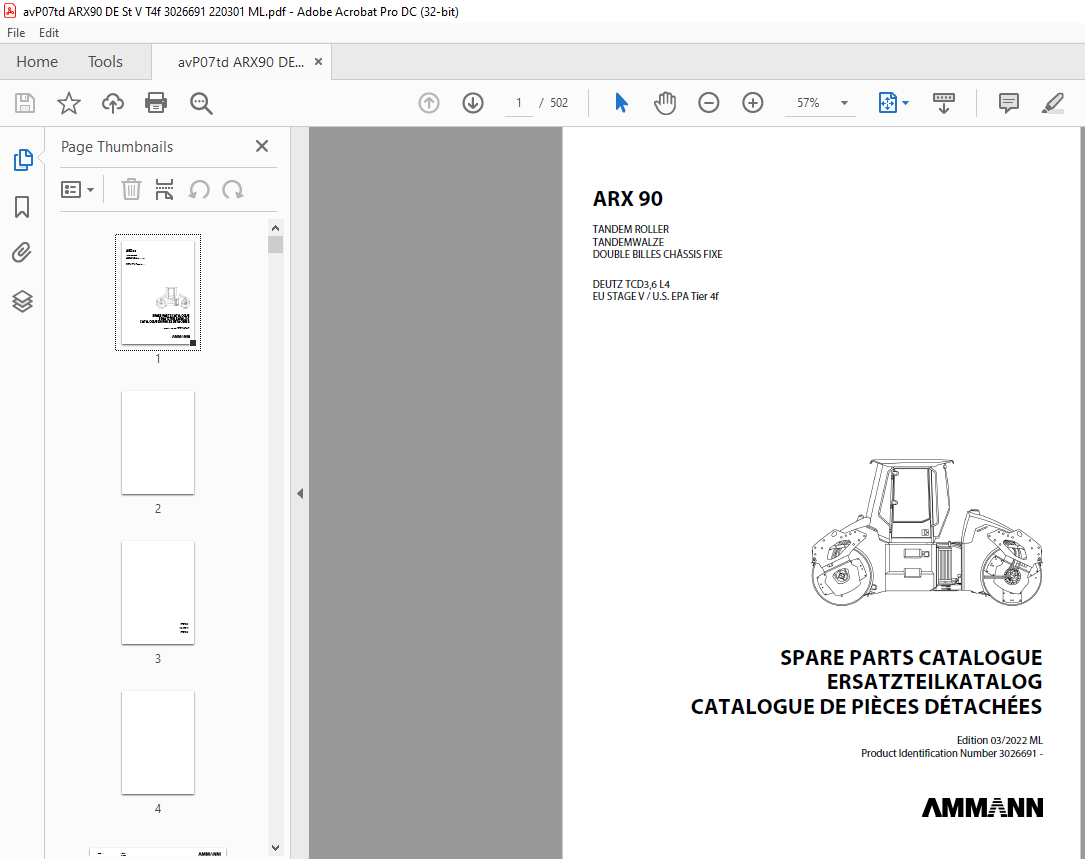Image resolution: width=1085 pixels, height=859 pixels.
Task: Click the EU STAGE V / U.S. EPA Tier 4f text
Action: point(655,296)
